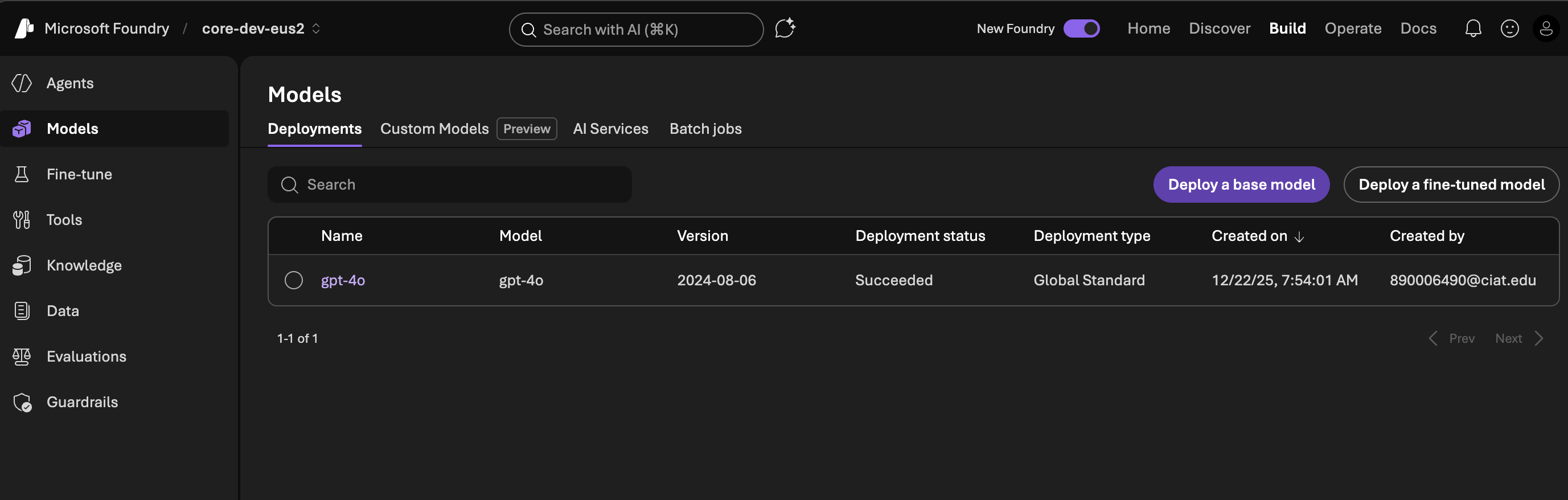Select the gpt-4o row radio button
1568x500 pixels.
pos(293,280)
